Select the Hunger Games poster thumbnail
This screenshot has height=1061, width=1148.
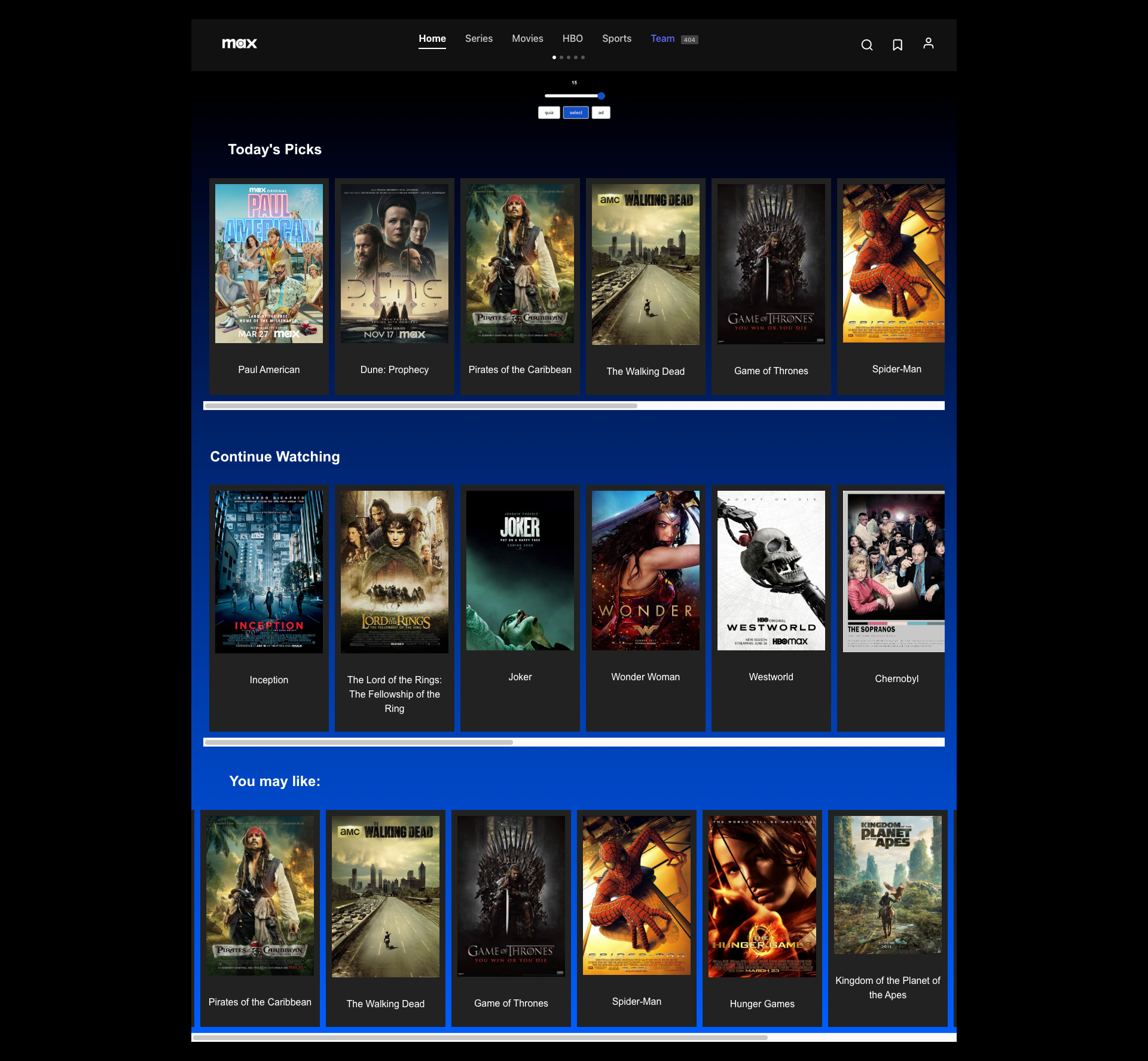coord(762,896)
